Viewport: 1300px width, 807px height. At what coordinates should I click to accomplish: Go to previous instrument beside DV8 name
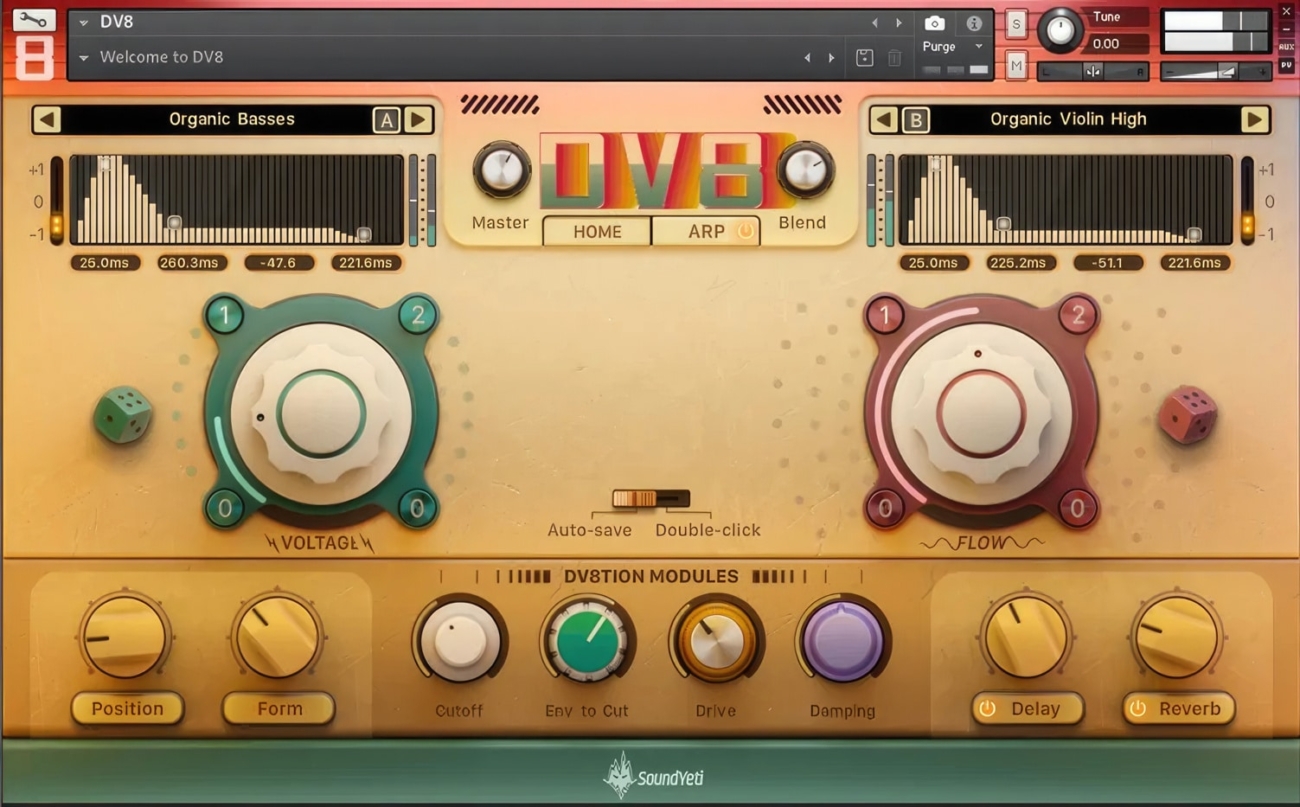point(874,22)
